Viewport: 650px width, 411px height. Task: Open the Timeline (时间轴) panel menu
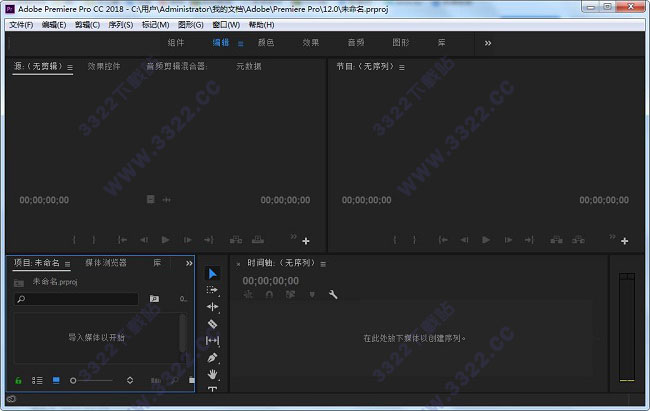tap(323, 264)
